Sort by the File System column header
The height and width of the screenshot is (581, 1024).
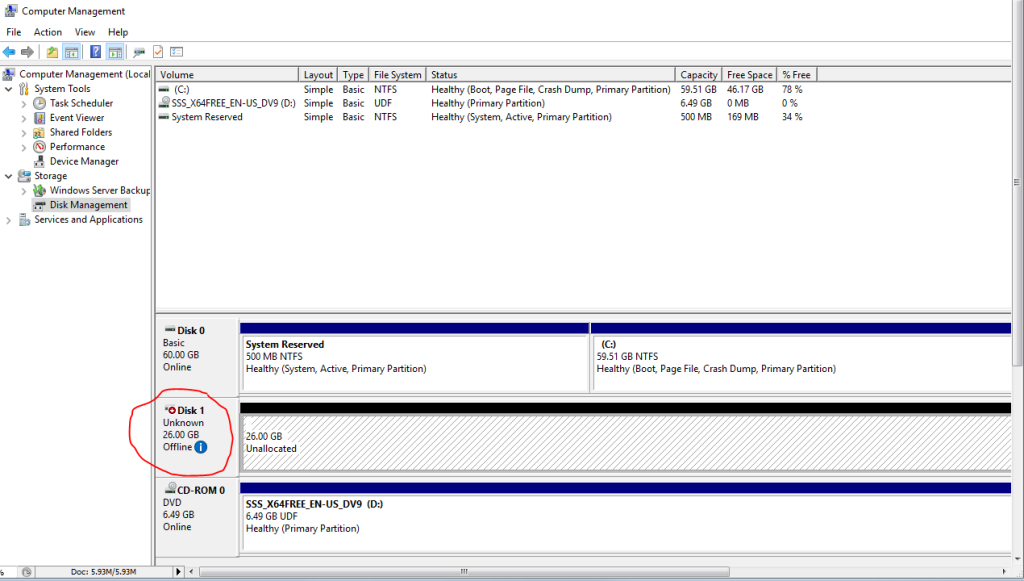(397, 75)
